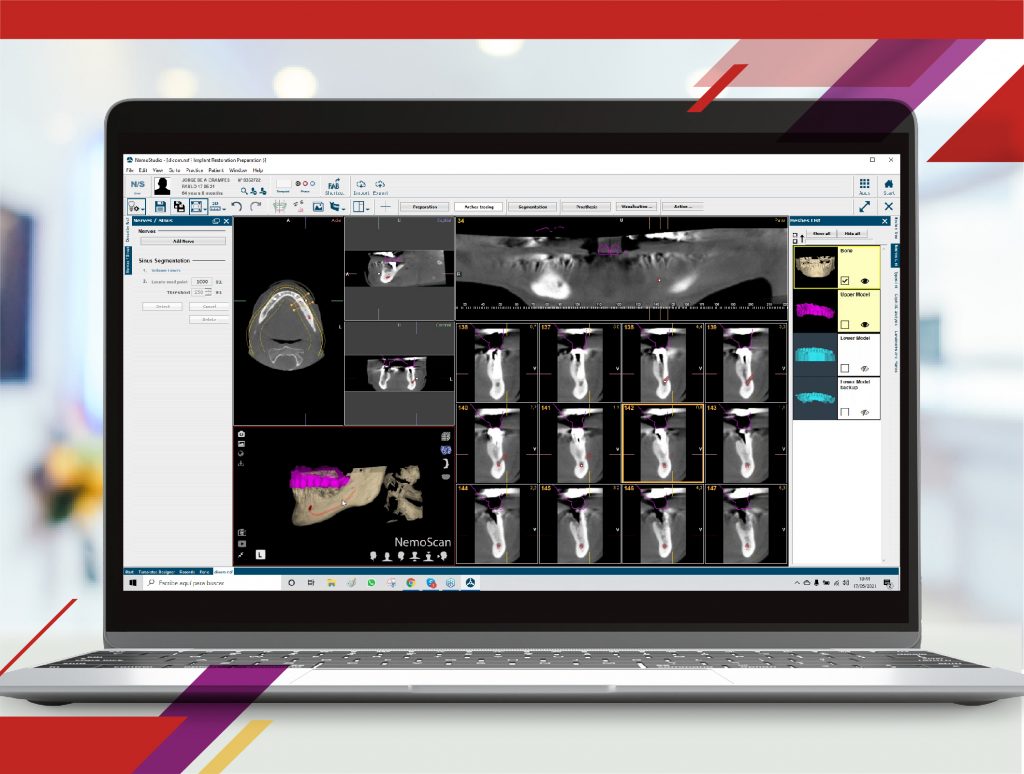
Task: Click the Hide all meshes button
Action: [x=852, y=233]
